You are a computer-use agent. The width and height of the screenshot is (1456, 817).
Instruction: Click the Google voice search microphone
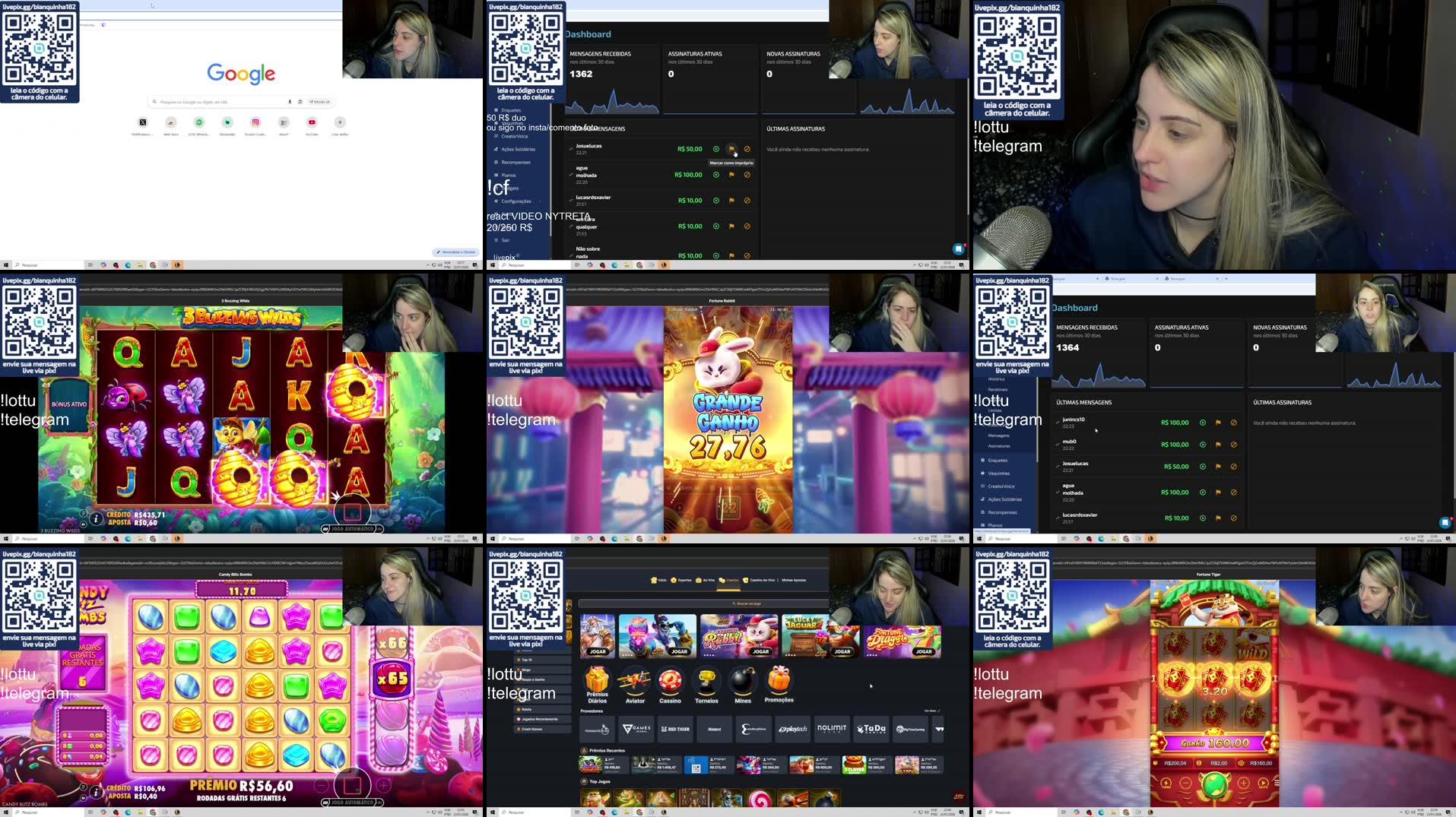pyautogui.click(x=290, y=101)
